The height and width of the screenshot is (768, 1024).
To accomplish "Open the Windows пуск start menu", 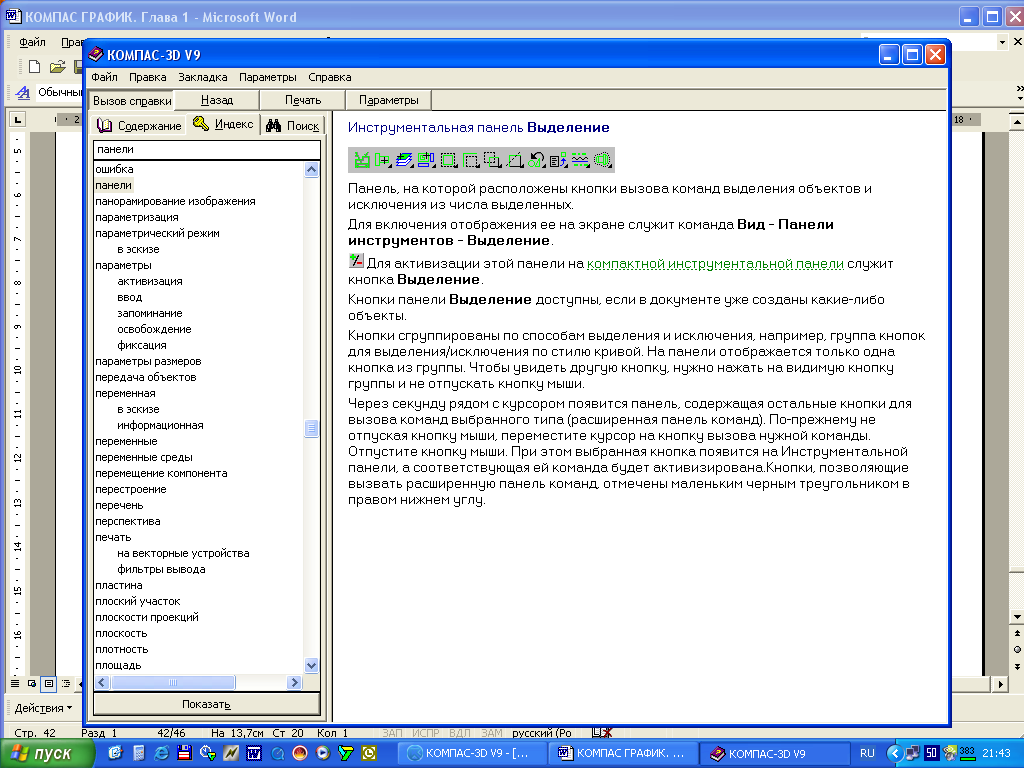I will (47, 753).
